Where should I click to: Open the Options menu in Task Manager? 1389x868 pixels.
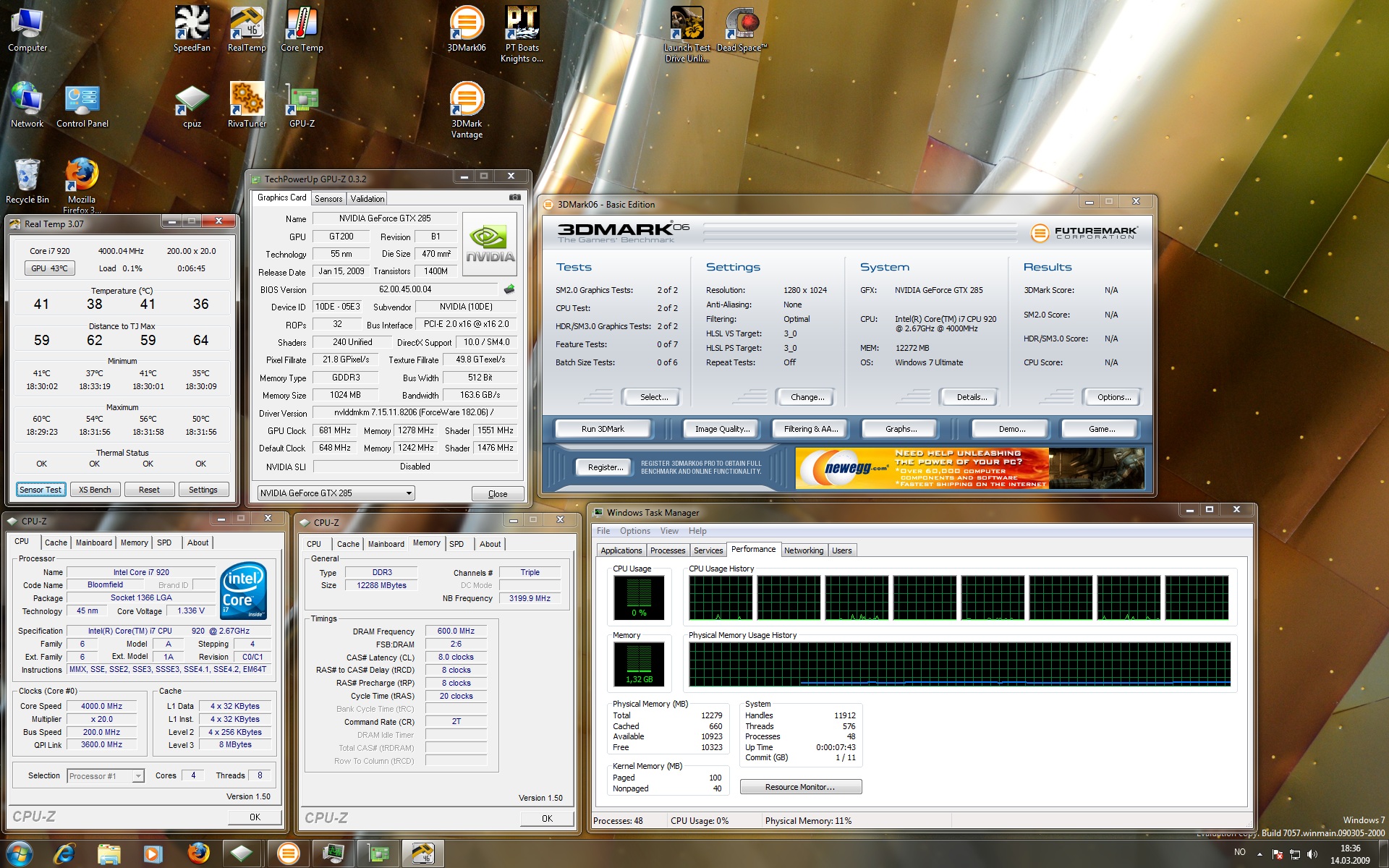click(x=634, y=531)
